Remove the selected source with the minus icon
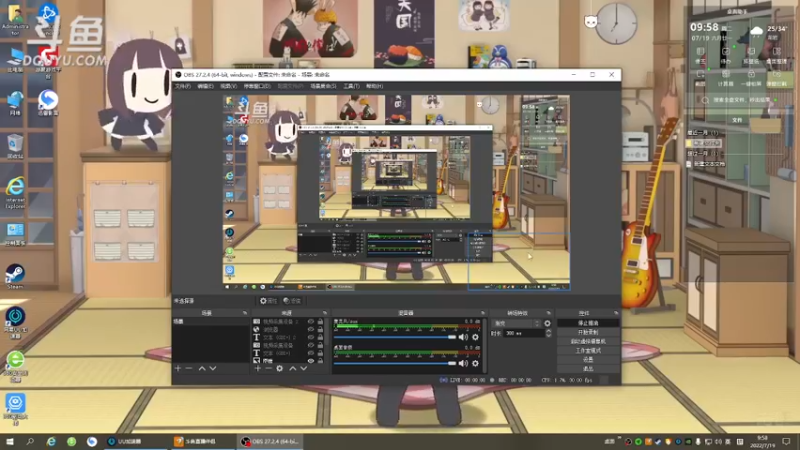This screenshot has height=450, width=800. [x=268, y=368]
